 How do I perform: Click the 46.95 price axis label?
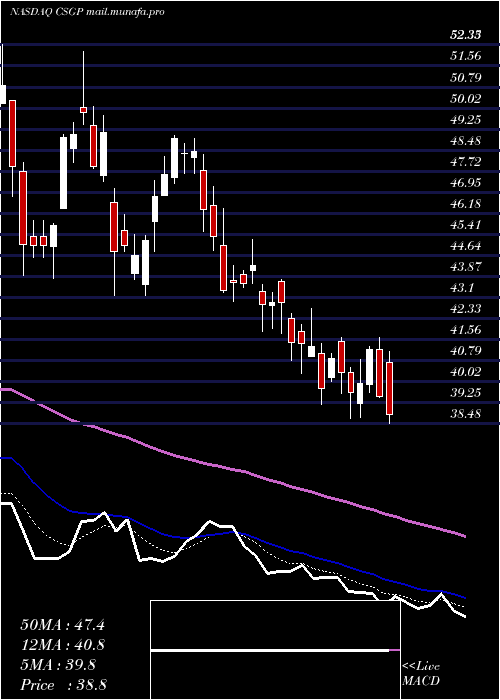pyautogui.click(x=466, y=183)
